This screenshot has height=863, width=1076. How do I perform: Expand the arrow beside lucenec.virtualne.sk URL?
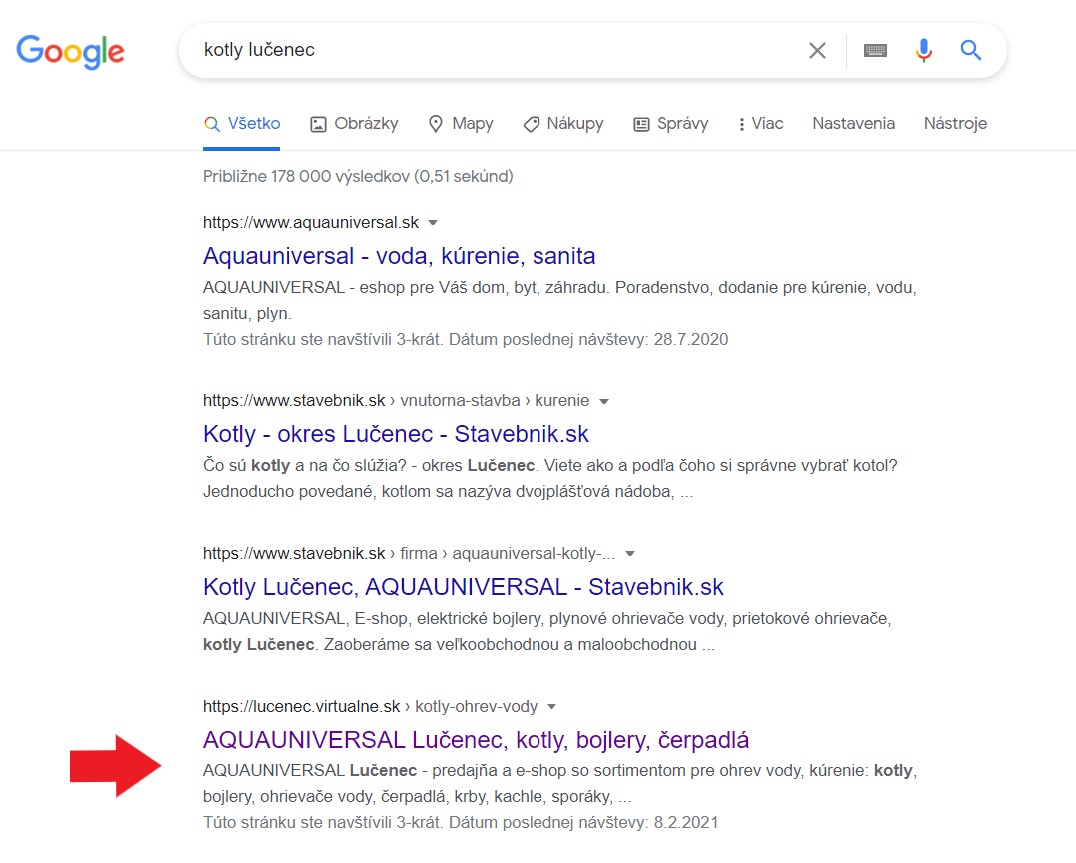coord(551,707)
